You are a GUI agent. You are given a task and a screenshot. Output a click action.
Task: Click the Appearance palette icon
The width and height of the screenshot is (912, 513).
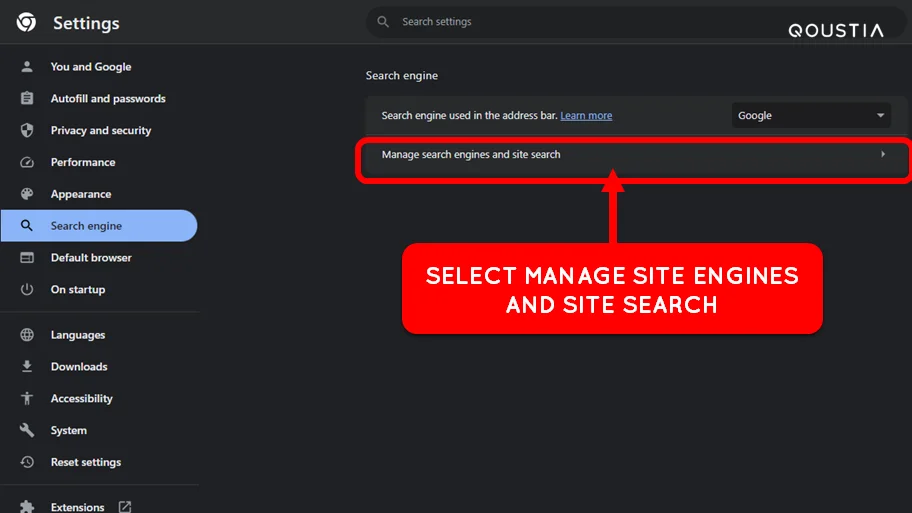click(x=27, y=194)
